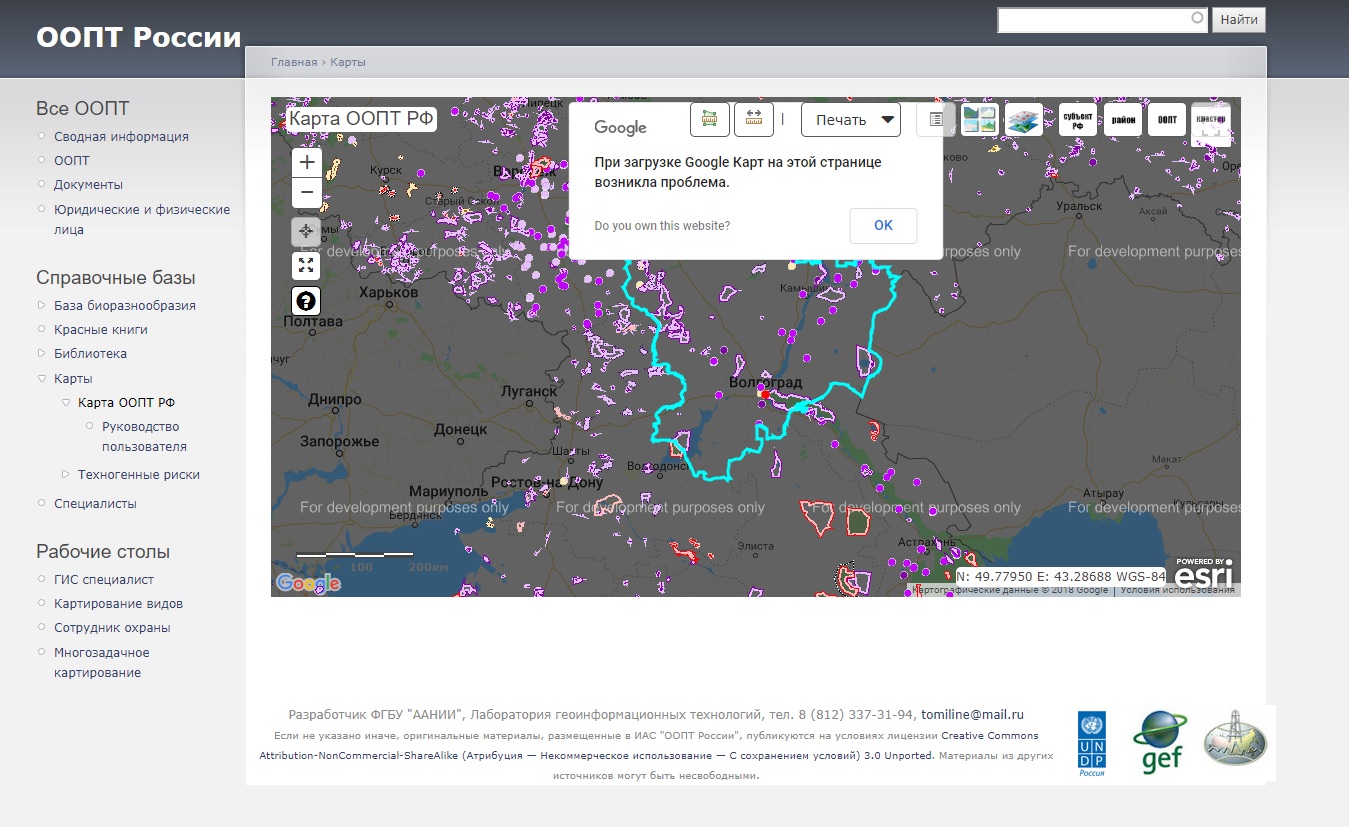
Task: Zoom in on the map
Action: (x=307, y=163)
